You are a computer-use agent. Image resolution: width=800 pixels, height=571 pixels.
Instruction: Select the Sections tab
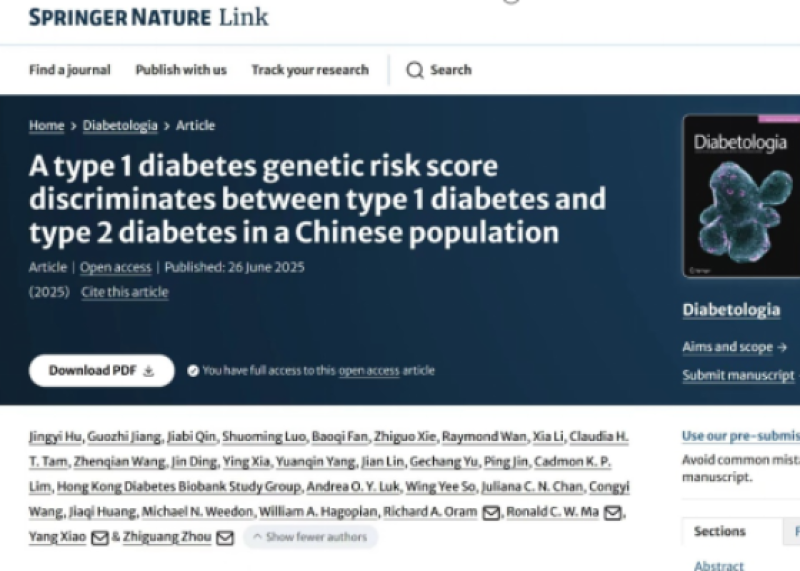click(x=720, y=532)
